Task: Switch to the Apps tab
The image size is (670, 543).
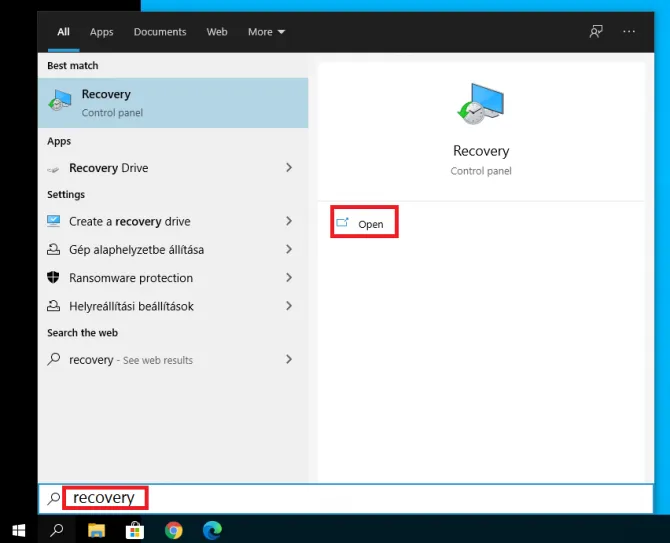Action: (102, 32)
